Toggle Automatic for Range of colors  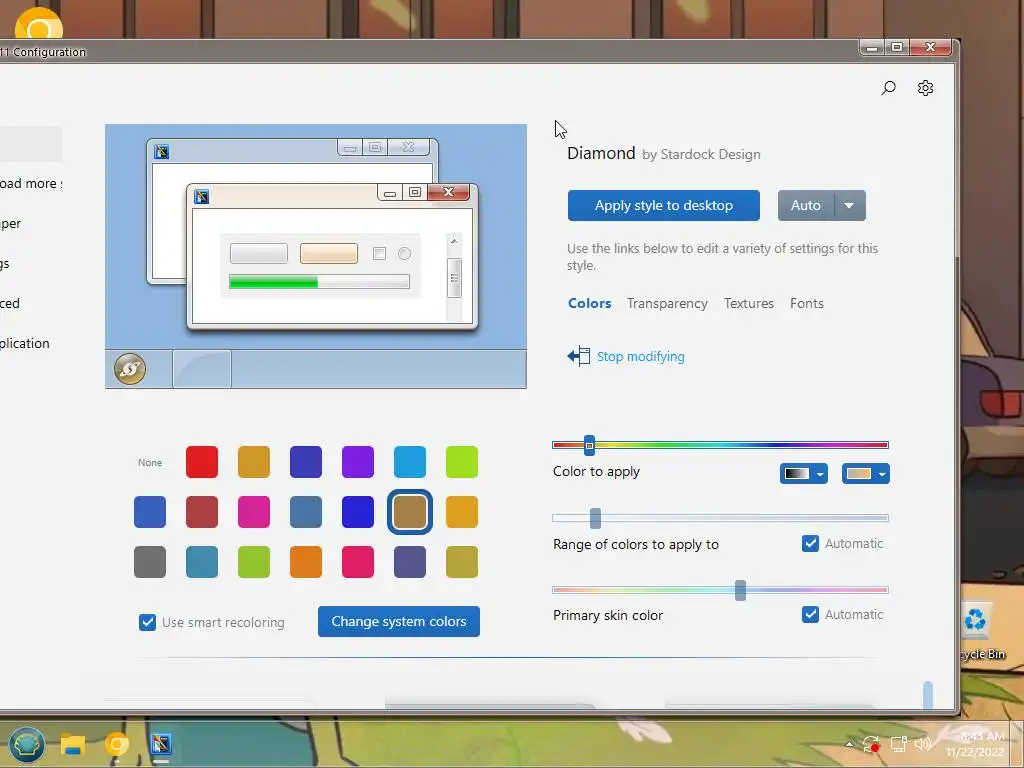click(x=810, y=543)
